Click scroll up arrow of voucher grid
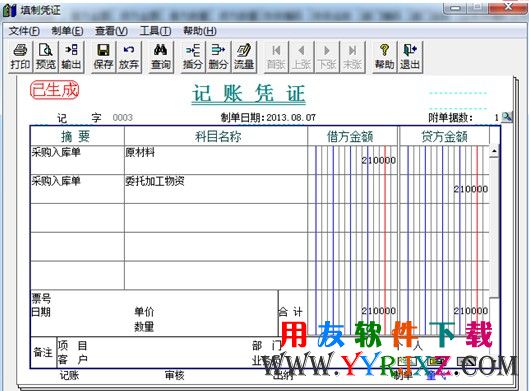 click(x=494, y=151)
